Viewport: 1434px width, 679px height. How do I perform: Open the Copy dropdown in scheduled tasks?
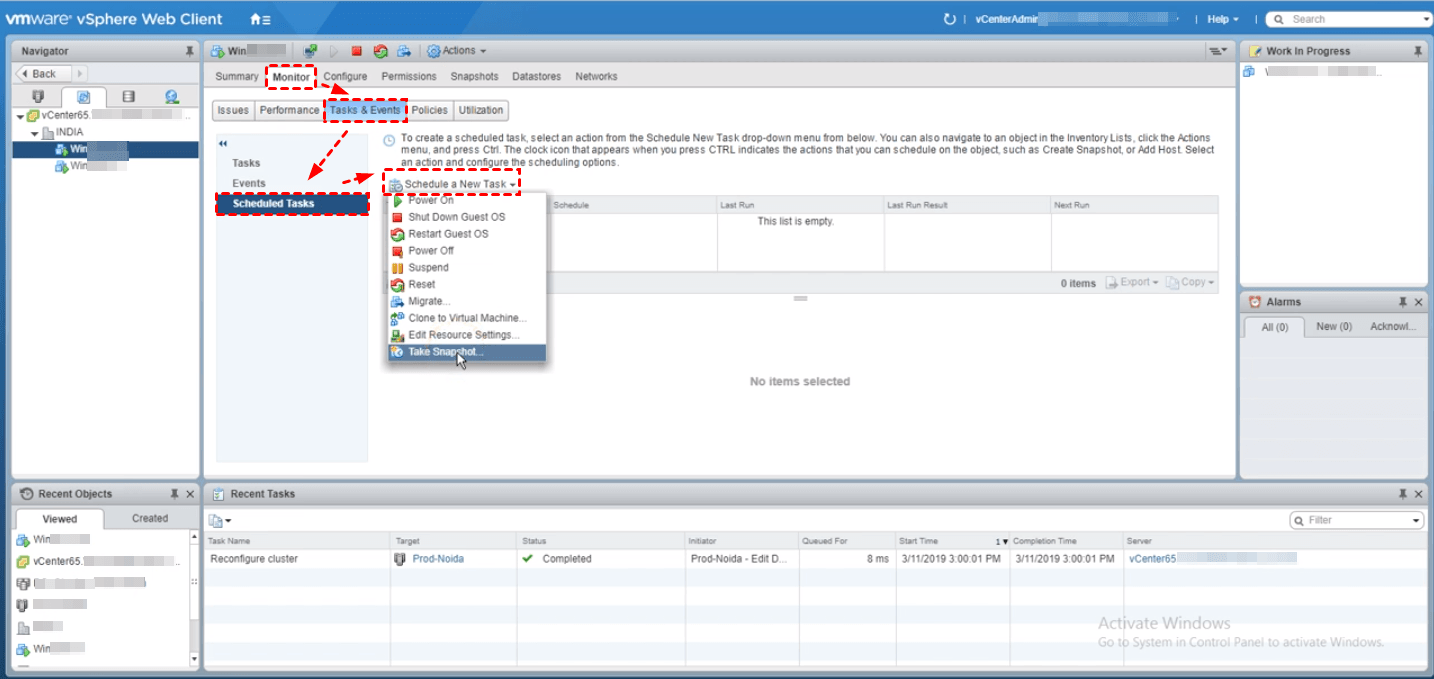pyautogui.click(x=1190, y=283)
